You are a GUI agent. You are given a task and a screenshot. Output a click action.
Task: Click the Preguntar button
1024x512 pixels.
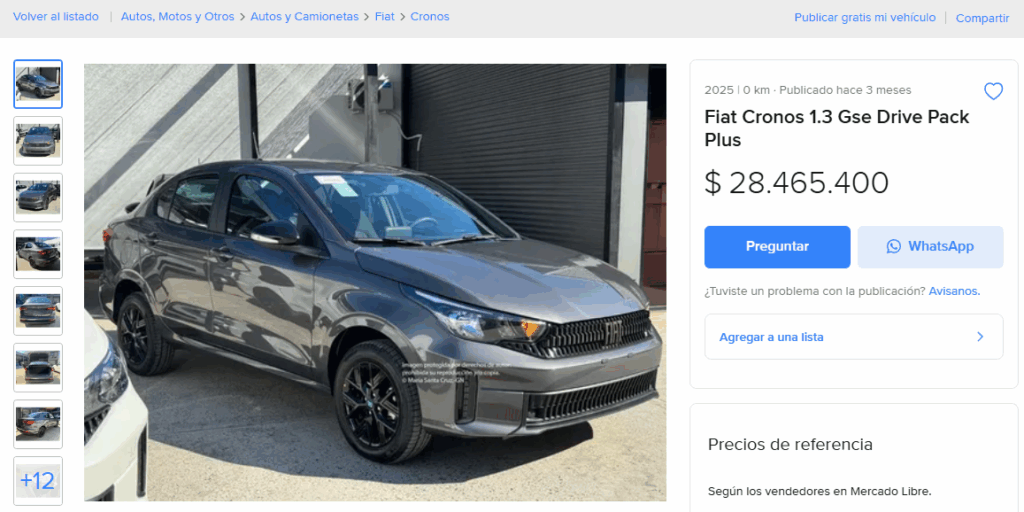click(777, 247)
